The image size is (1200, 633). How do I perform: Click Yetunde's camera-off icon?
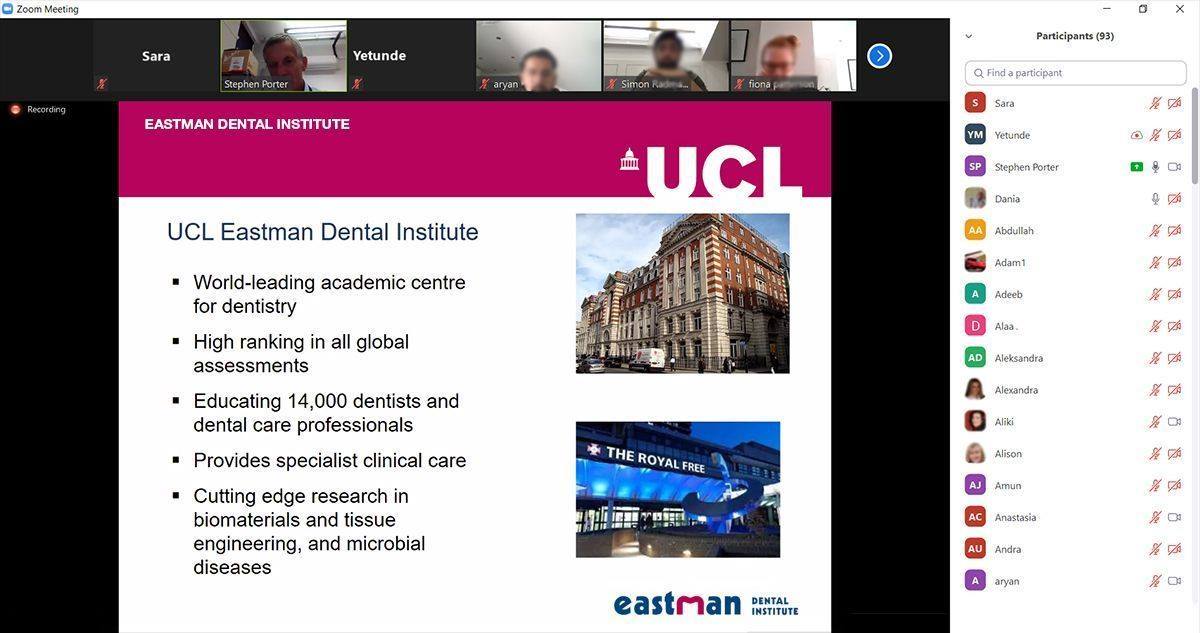coord(1175,135)
